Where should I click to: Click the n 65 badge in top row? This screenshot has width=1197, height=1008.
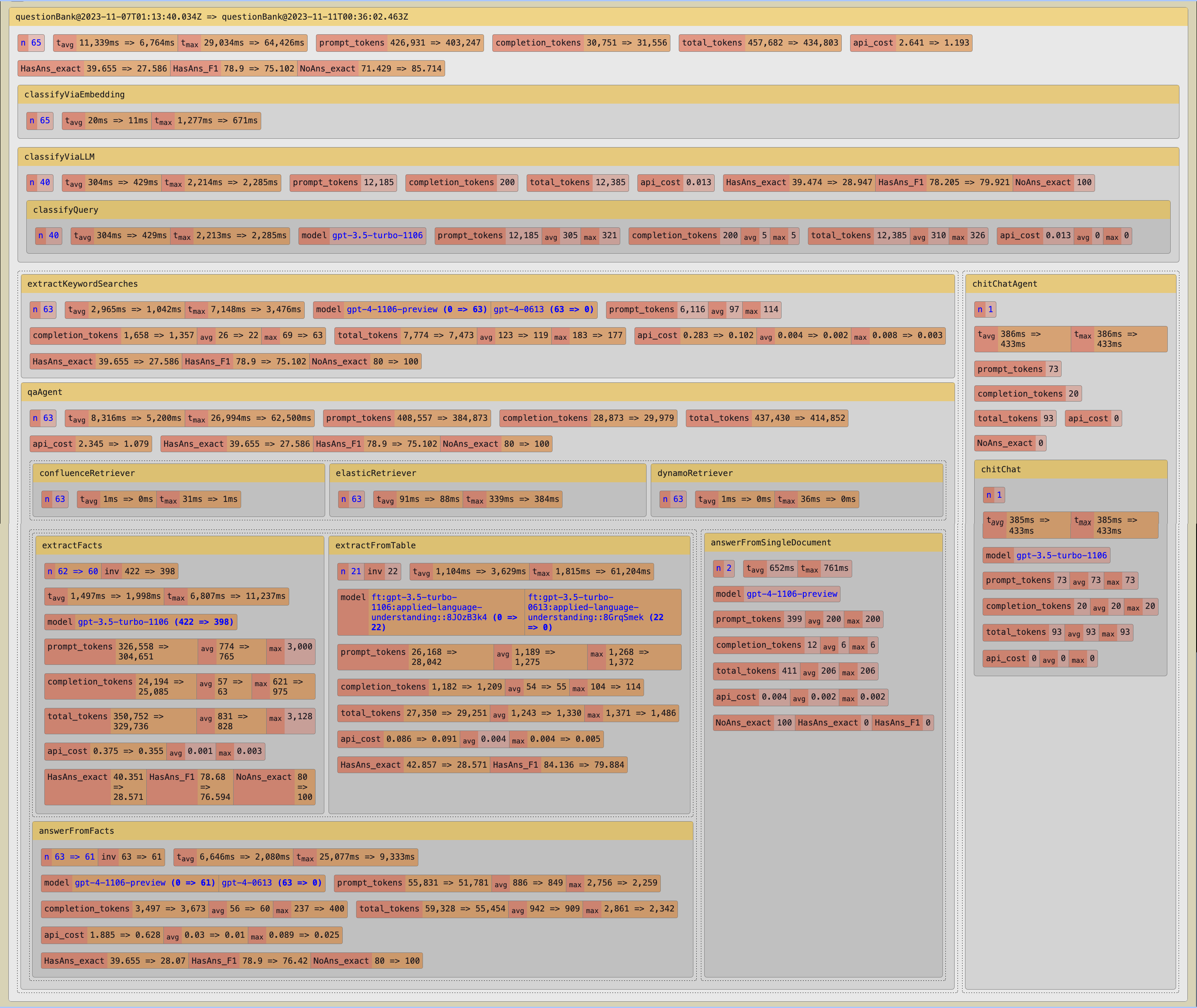(x=31, y=43)
